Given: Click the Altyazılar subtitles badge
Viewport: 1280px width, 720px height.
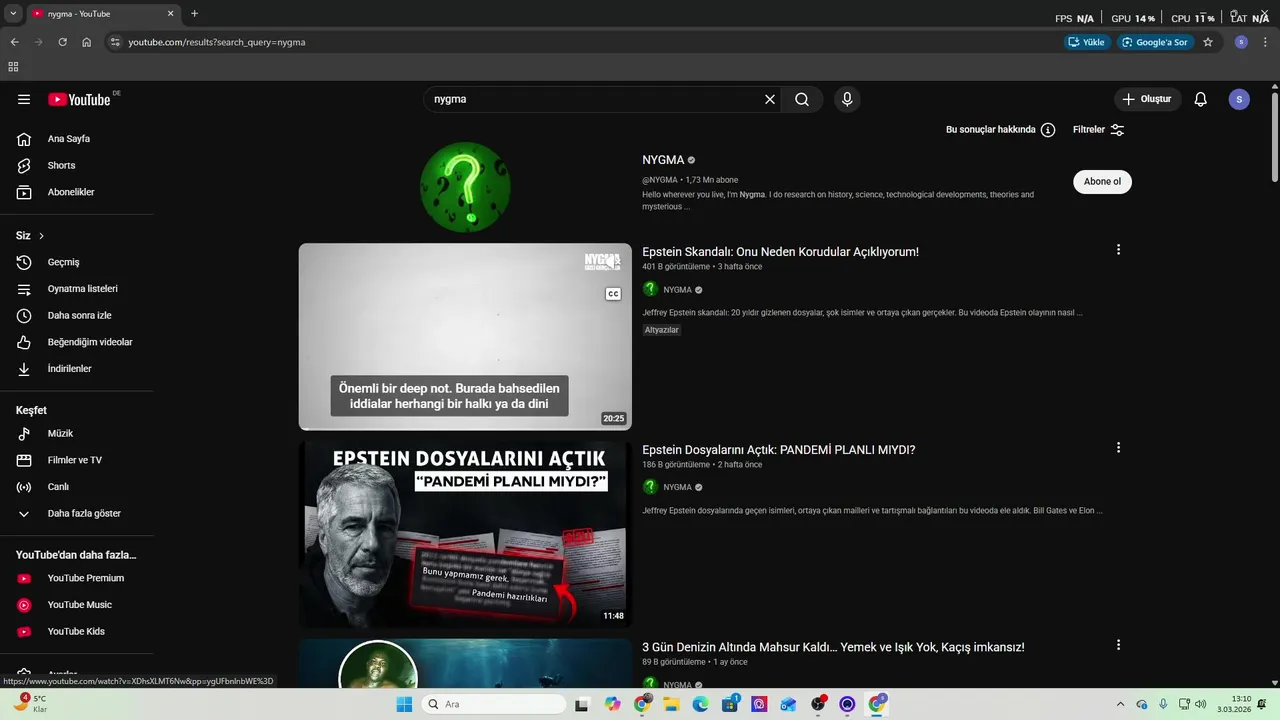Looking at the screenshot, I should (x=662, y=330).
